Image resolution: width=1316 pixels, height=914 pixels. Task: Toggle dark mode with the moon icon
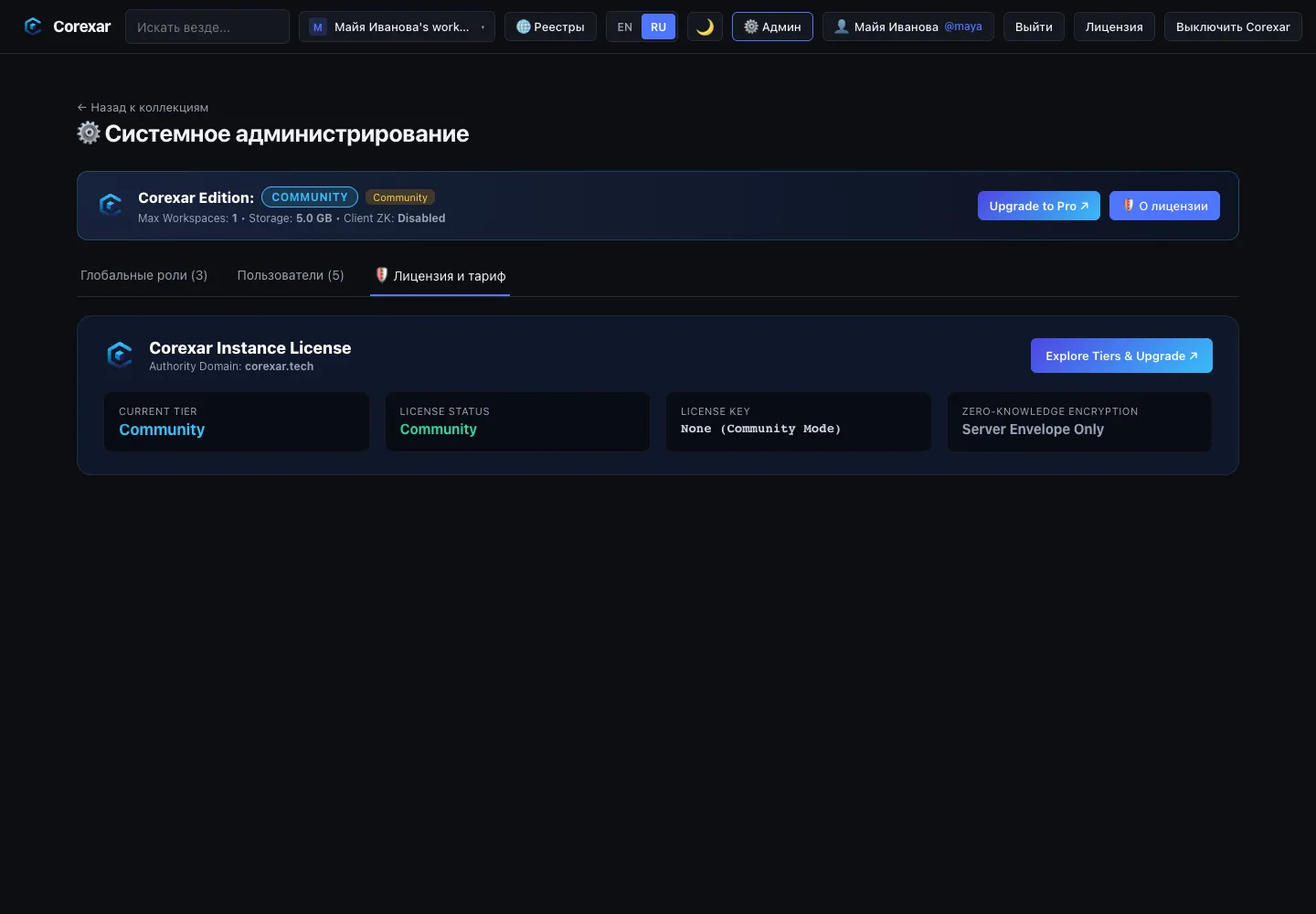pyautogui.click(x=705, y=27)
